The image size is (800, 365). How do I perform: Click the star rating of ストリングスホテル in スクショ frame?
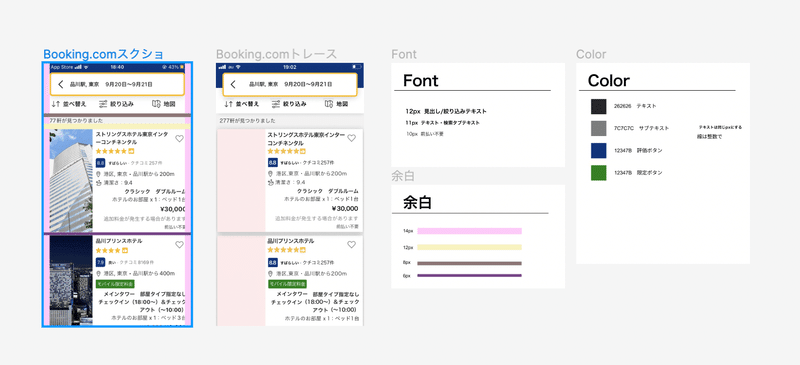111,152
